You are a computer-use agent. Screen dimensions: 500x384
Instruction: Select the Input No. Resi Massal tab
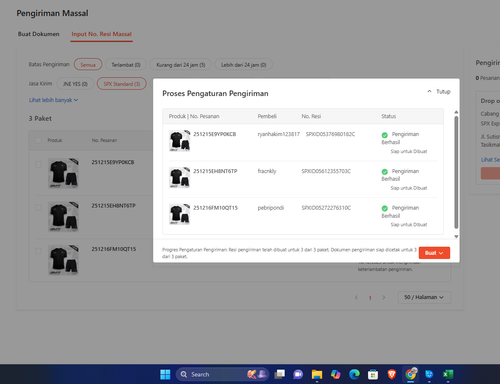click(x=101, y=34)
